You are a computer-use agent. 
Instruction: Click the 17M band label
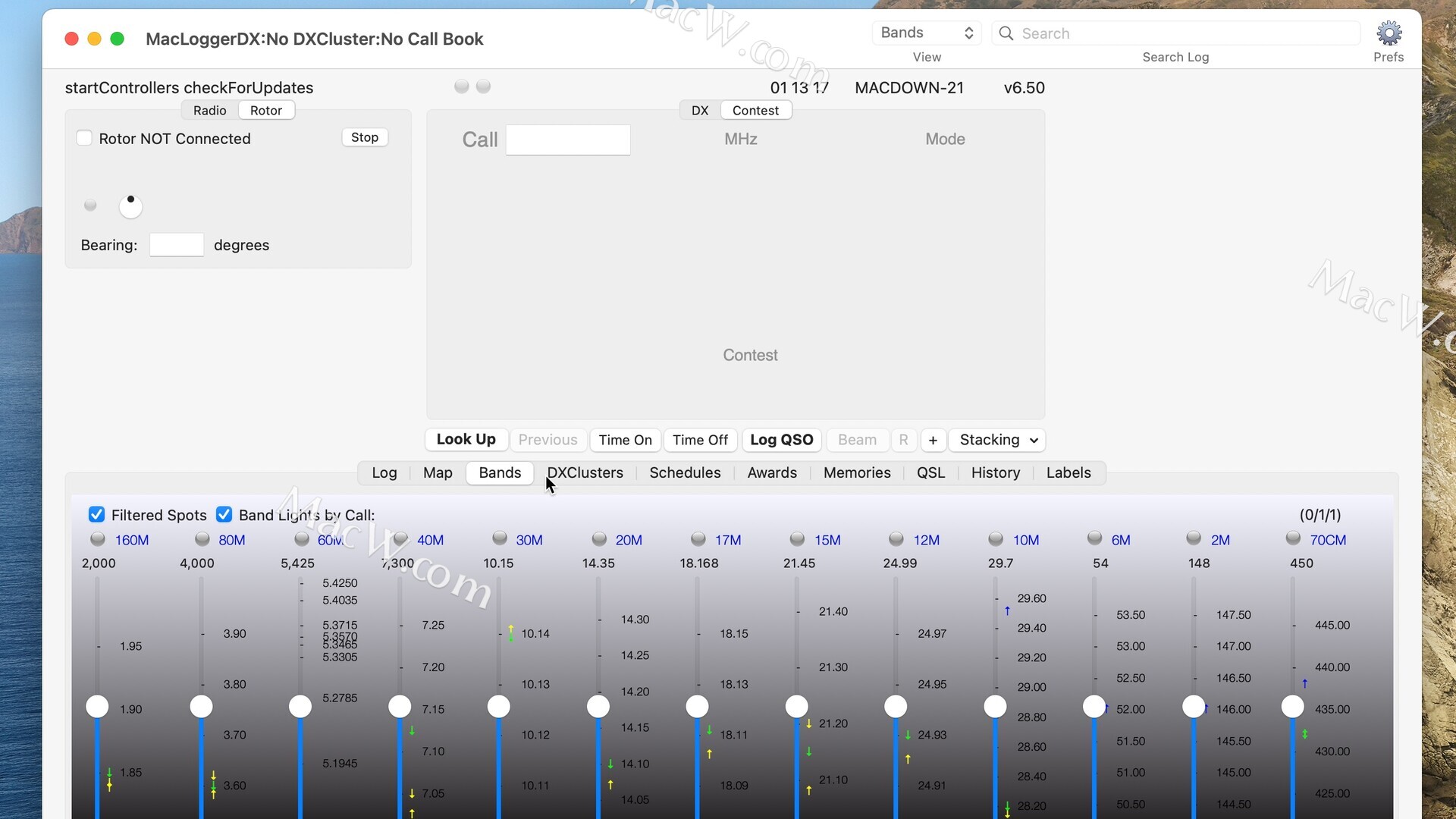(728, 540)
